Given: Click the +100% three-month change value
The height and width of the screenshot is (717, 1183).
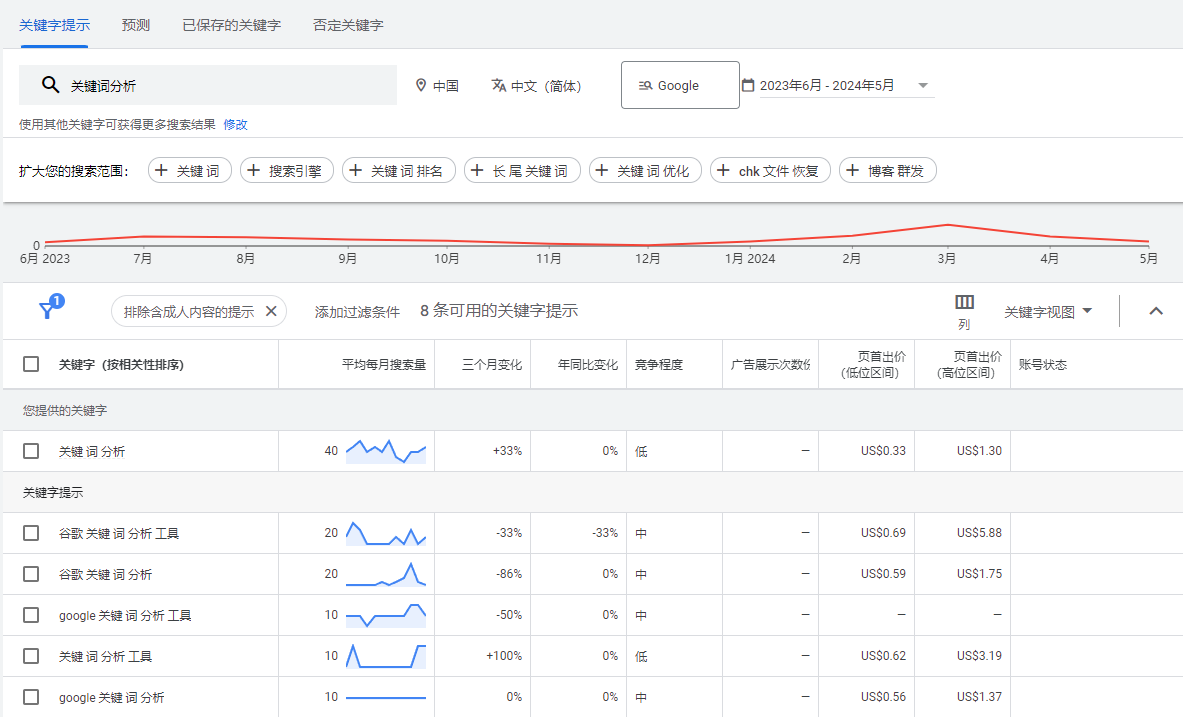Looking at the screenshot, I should (x=504, y=656).
